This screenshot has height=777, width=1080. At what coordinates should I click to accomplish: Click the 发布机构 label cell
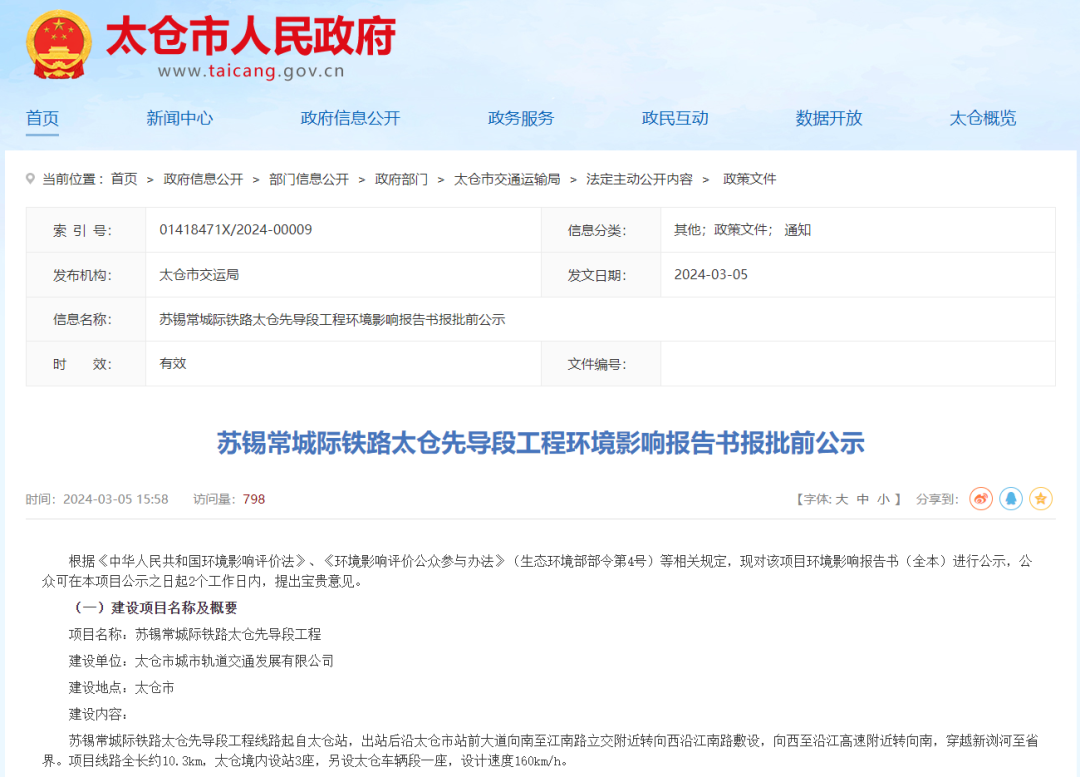[85, 275]
